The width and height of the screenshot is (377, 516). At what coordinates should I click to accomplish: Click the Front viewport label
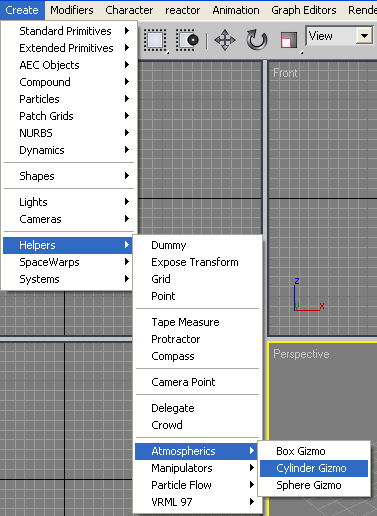[x=285, y=73]
